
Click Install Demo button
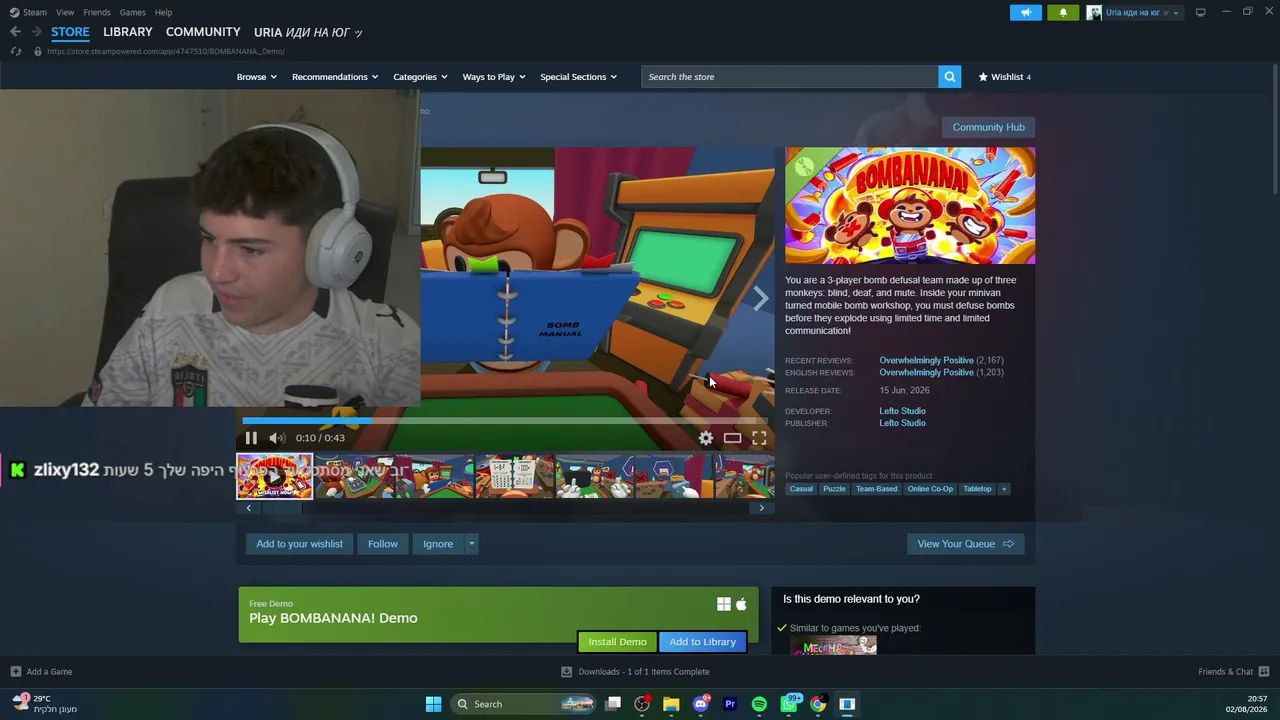coord(617,642)
